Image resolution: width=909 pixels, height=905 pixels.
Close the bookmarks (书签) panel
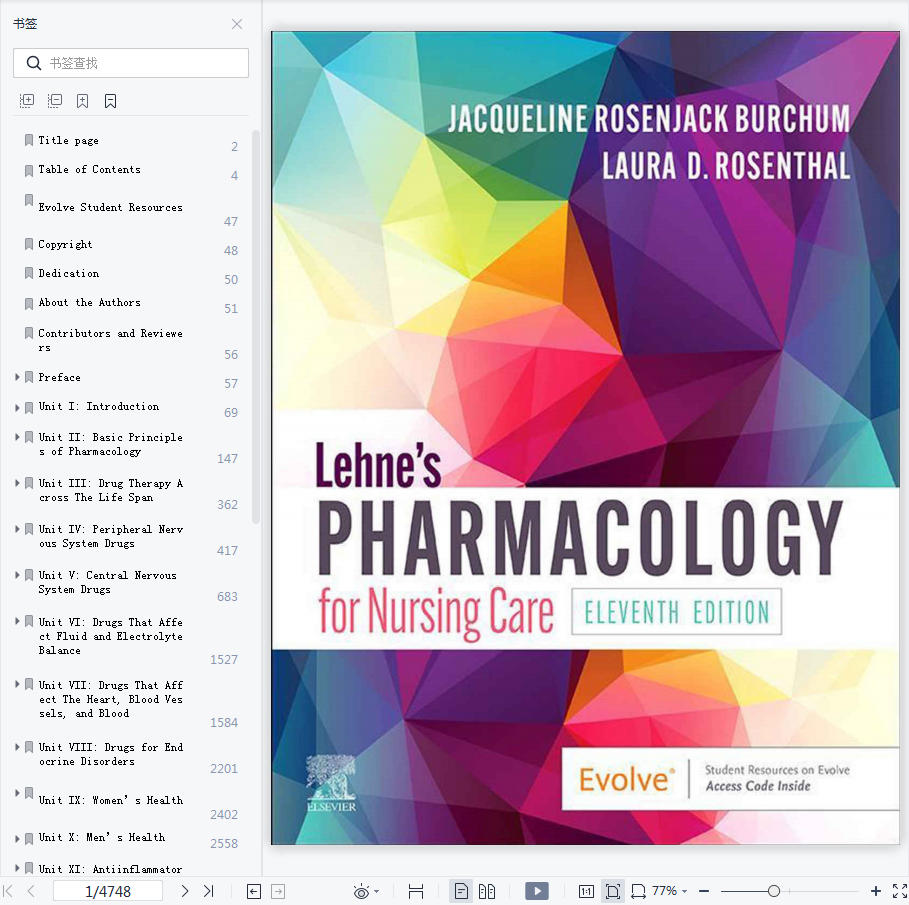pos(237,24)
